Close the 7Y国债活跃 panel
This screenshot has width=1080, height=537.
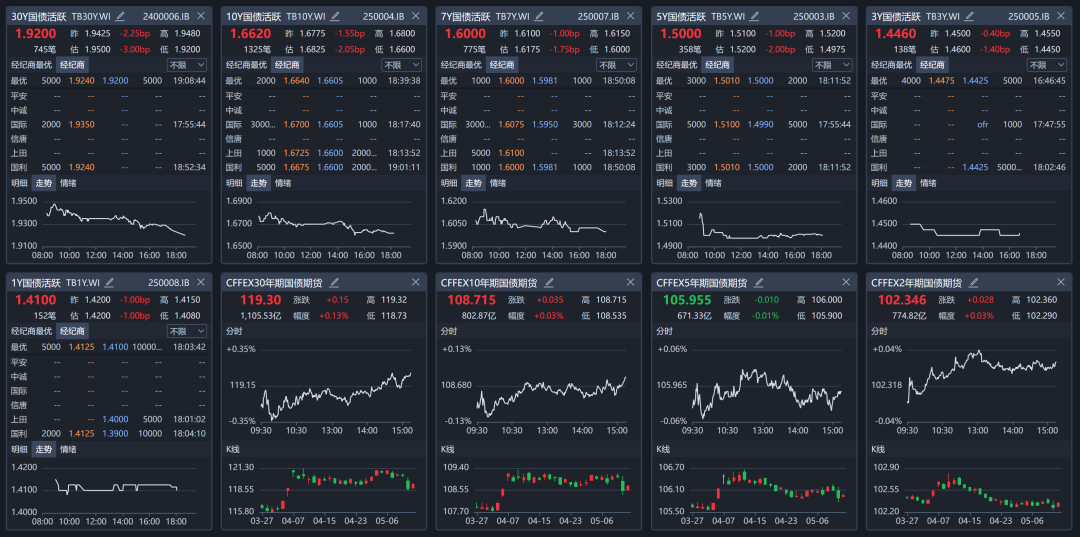(x=630, y=16)
